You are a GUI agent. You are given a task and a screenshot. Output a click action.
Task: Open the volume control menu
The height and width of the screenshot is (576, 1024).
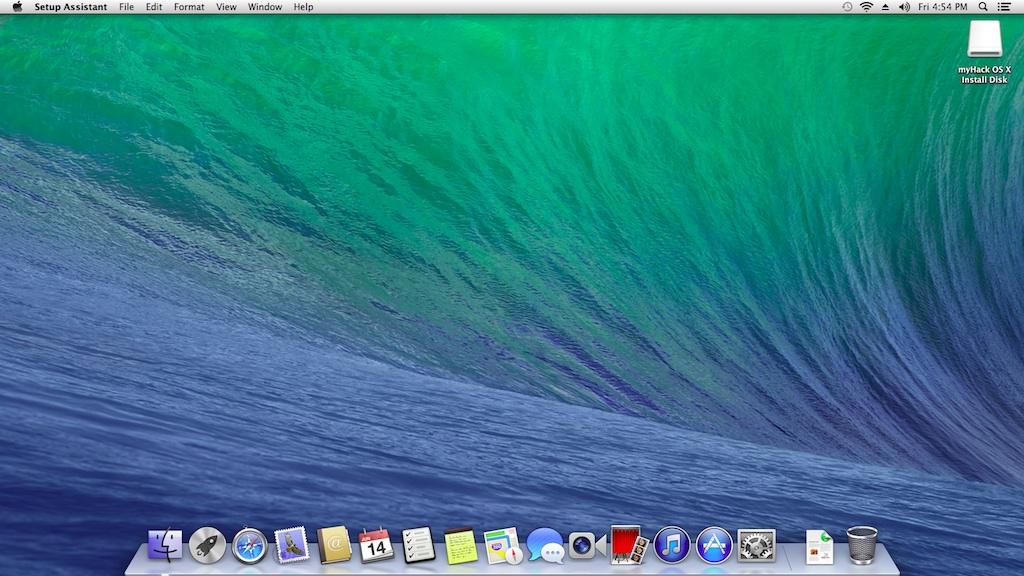904,7
